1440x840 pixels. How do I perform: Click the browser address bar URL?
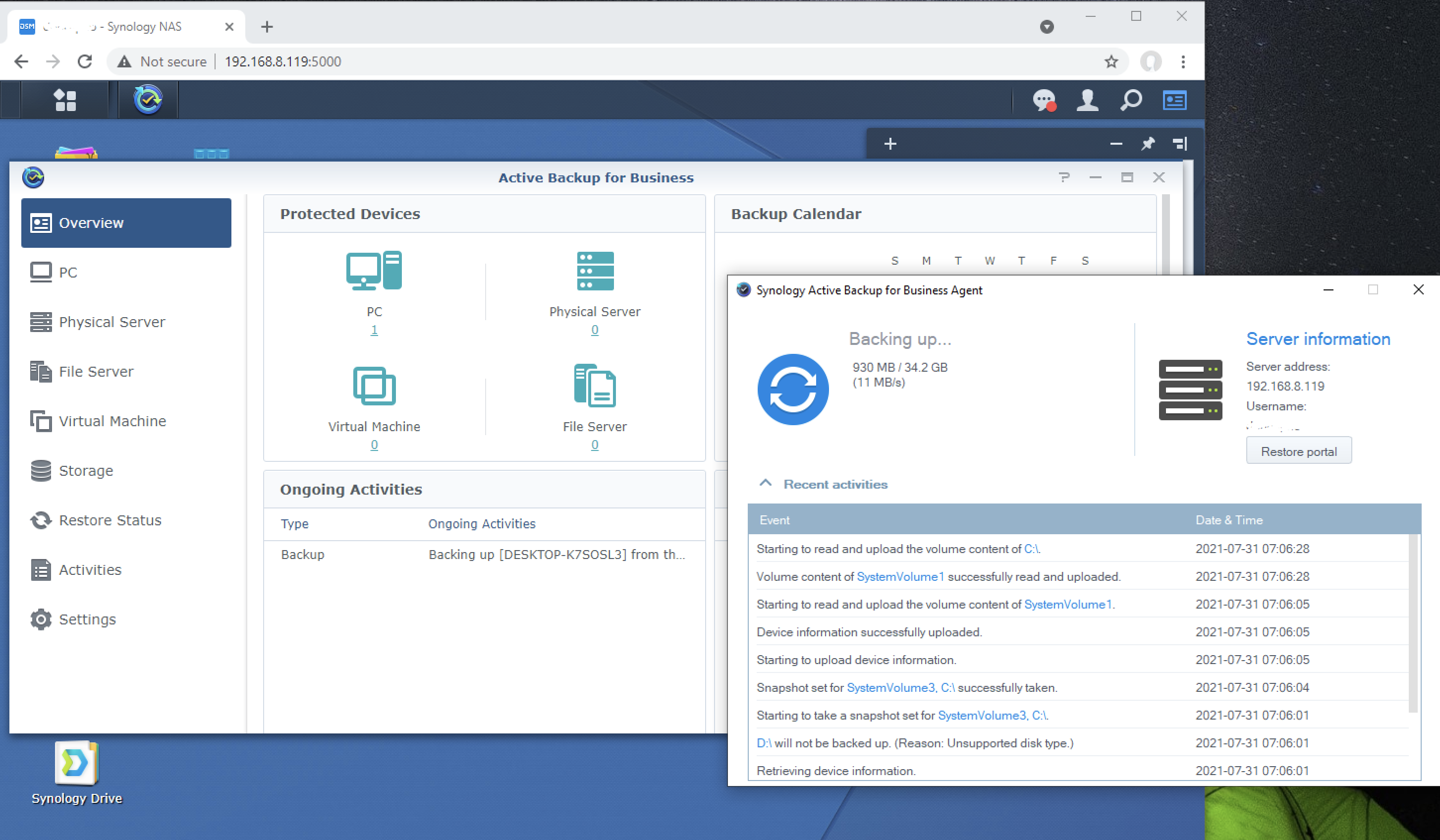[283, 62]
